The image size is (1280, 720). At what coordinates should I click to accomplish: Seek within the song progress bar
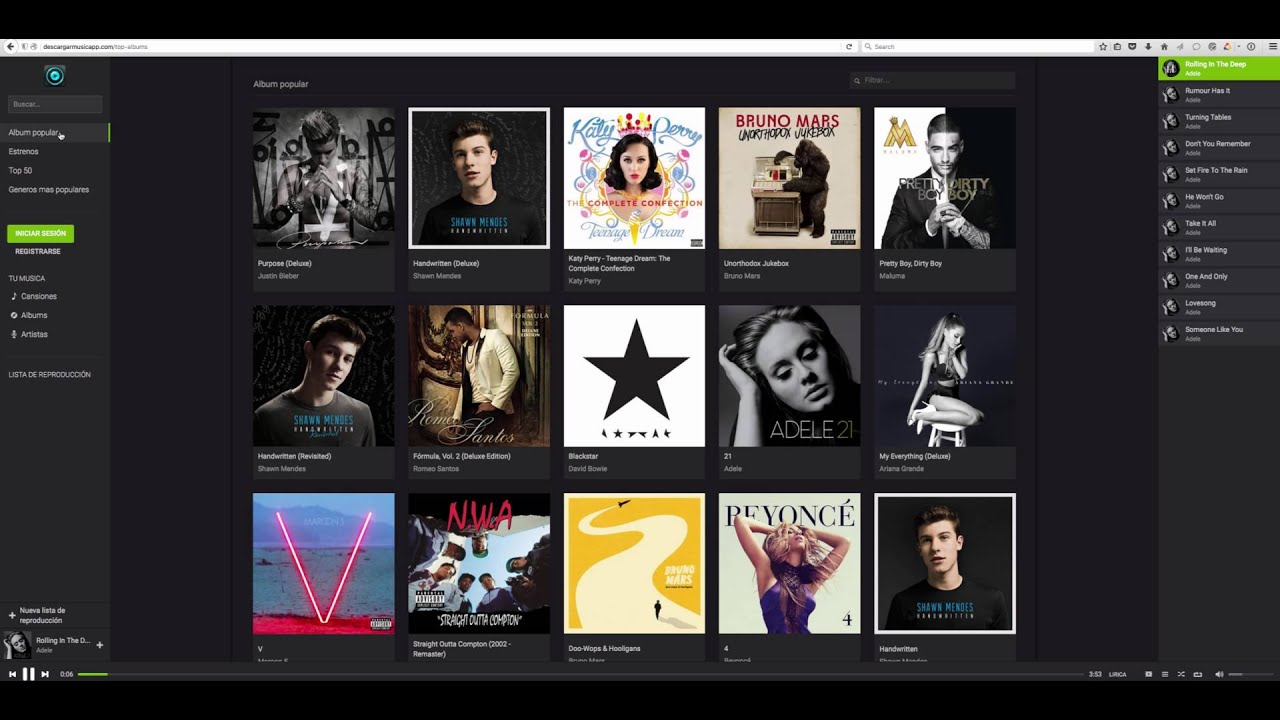point(580,675)
